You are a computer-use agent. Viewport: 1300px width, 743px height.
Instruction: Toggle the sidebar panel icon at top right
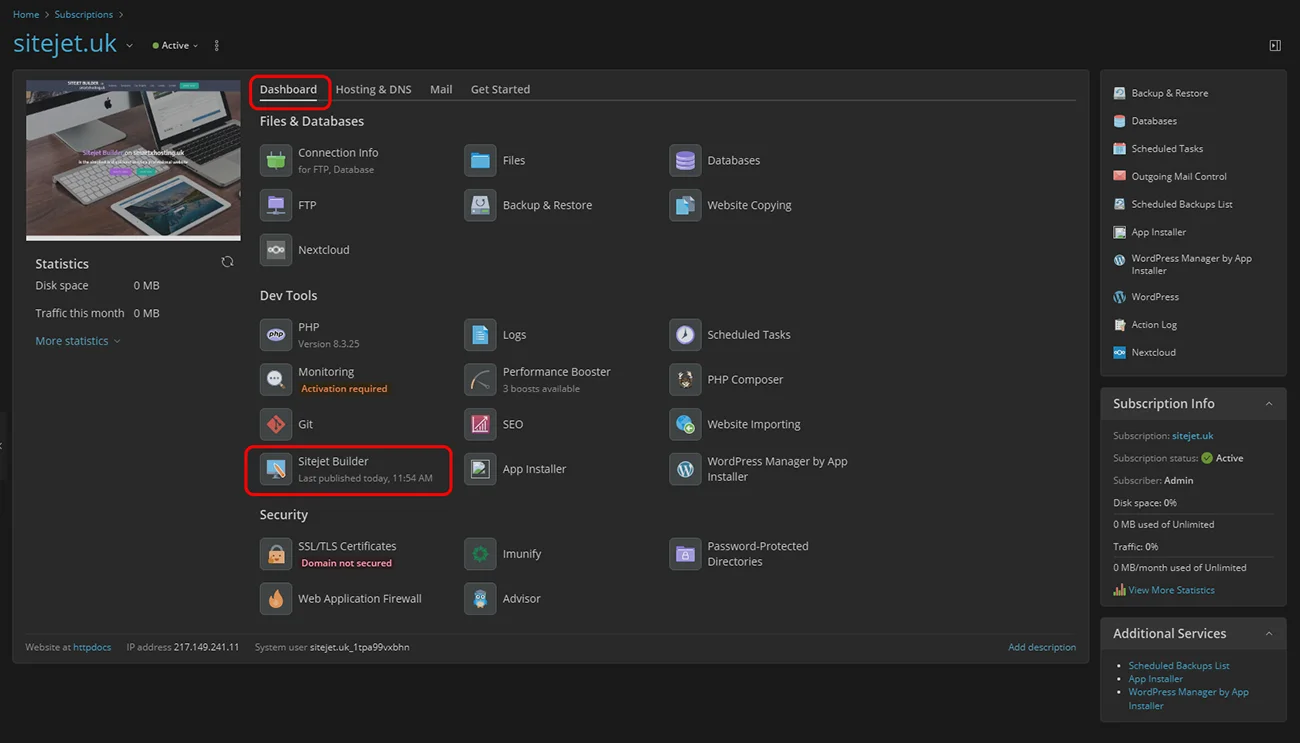pos(1275,46)
